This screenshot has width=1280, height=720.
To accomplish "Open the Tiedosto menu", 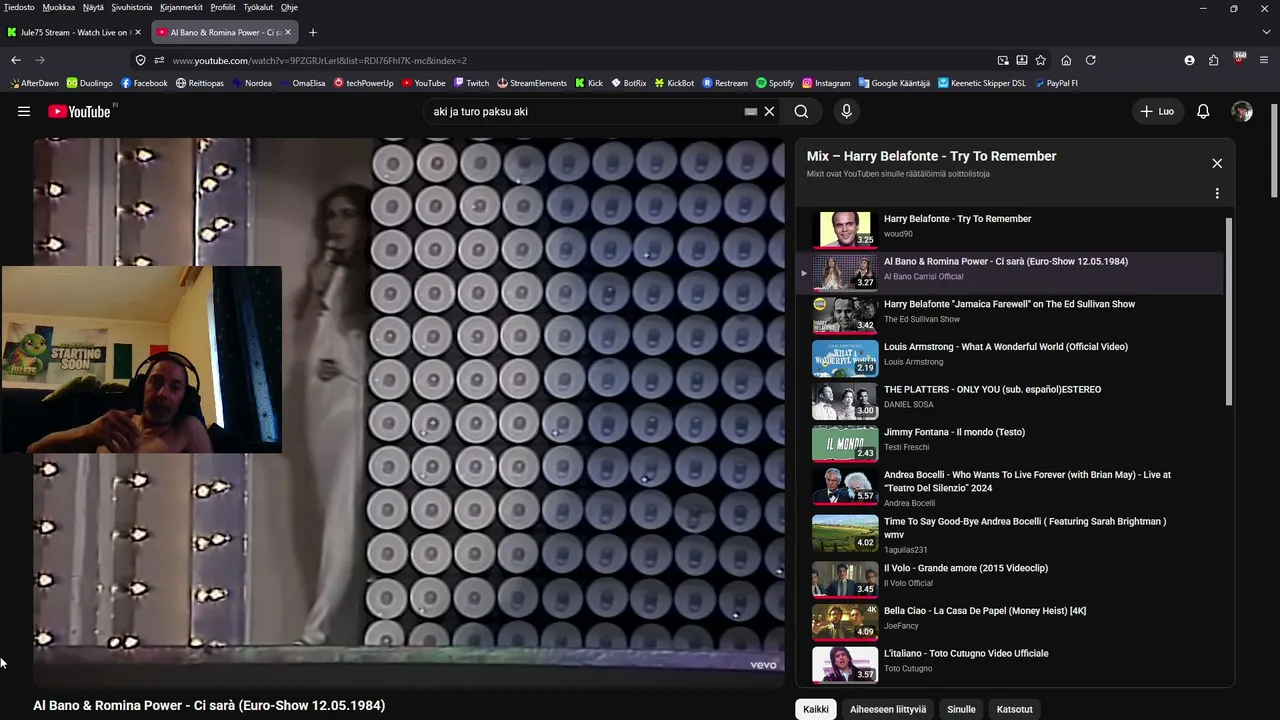I will [x=19, y=7].
